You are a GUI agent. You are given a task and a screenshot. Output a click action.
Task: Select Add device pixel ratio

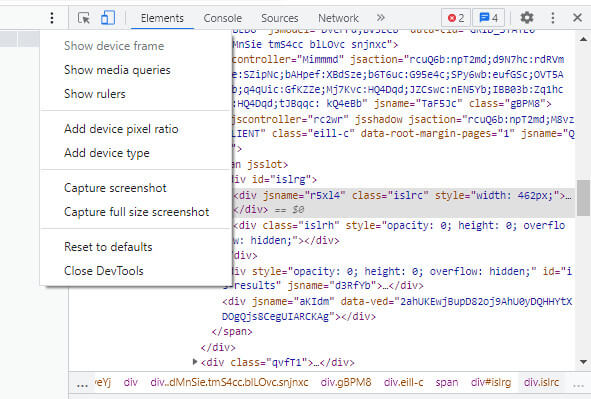click(136, 129)
